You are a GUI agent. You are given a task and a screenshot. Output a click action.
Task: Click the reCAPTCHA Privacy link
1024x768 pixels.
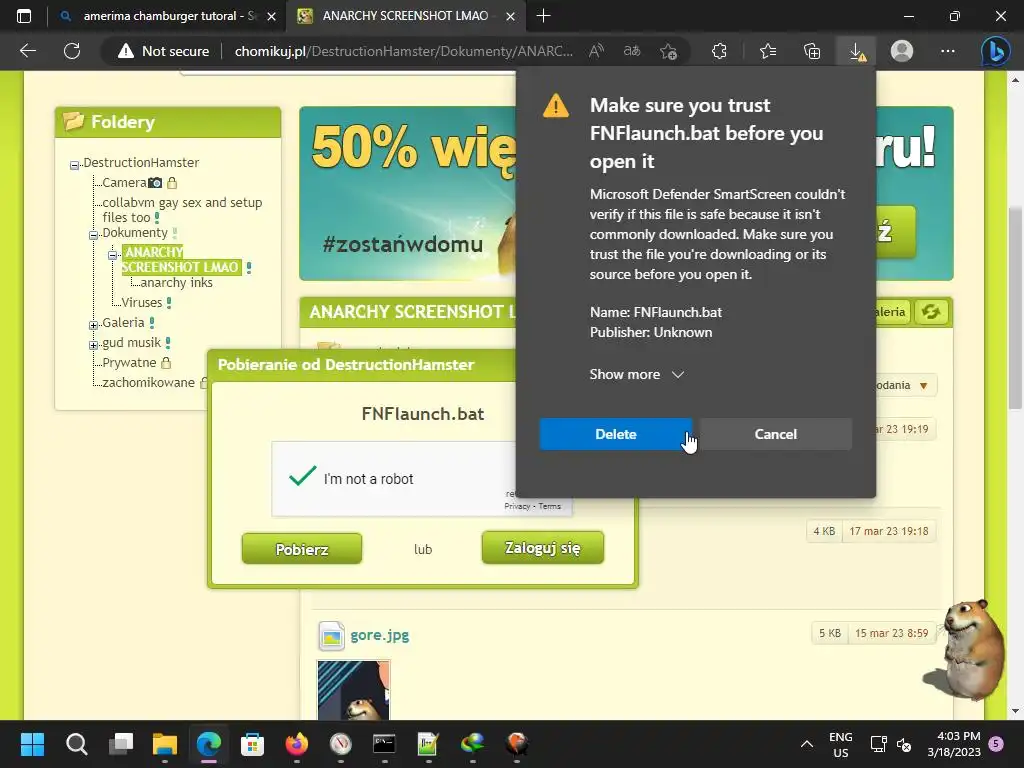click(517, 506)
